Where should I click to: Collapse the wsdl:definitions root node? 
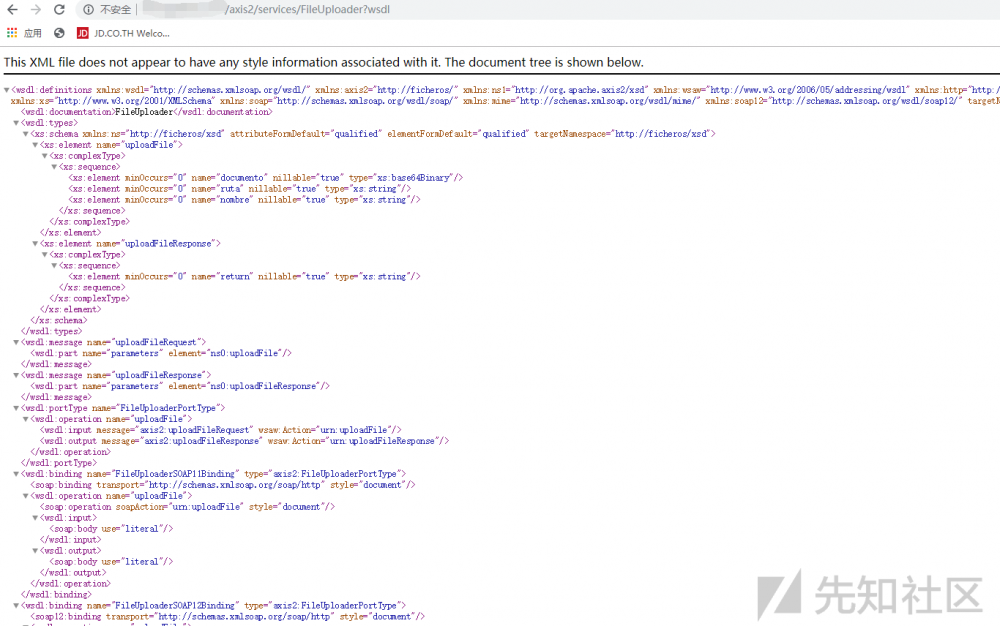pos(7,90)
